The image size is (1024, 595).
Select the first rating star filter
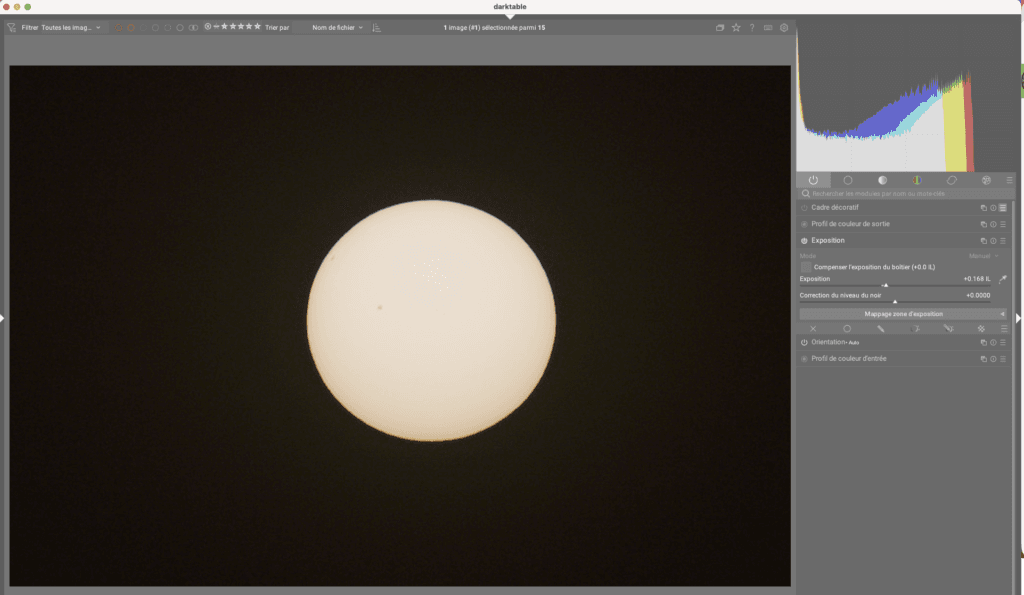(225, 27)
